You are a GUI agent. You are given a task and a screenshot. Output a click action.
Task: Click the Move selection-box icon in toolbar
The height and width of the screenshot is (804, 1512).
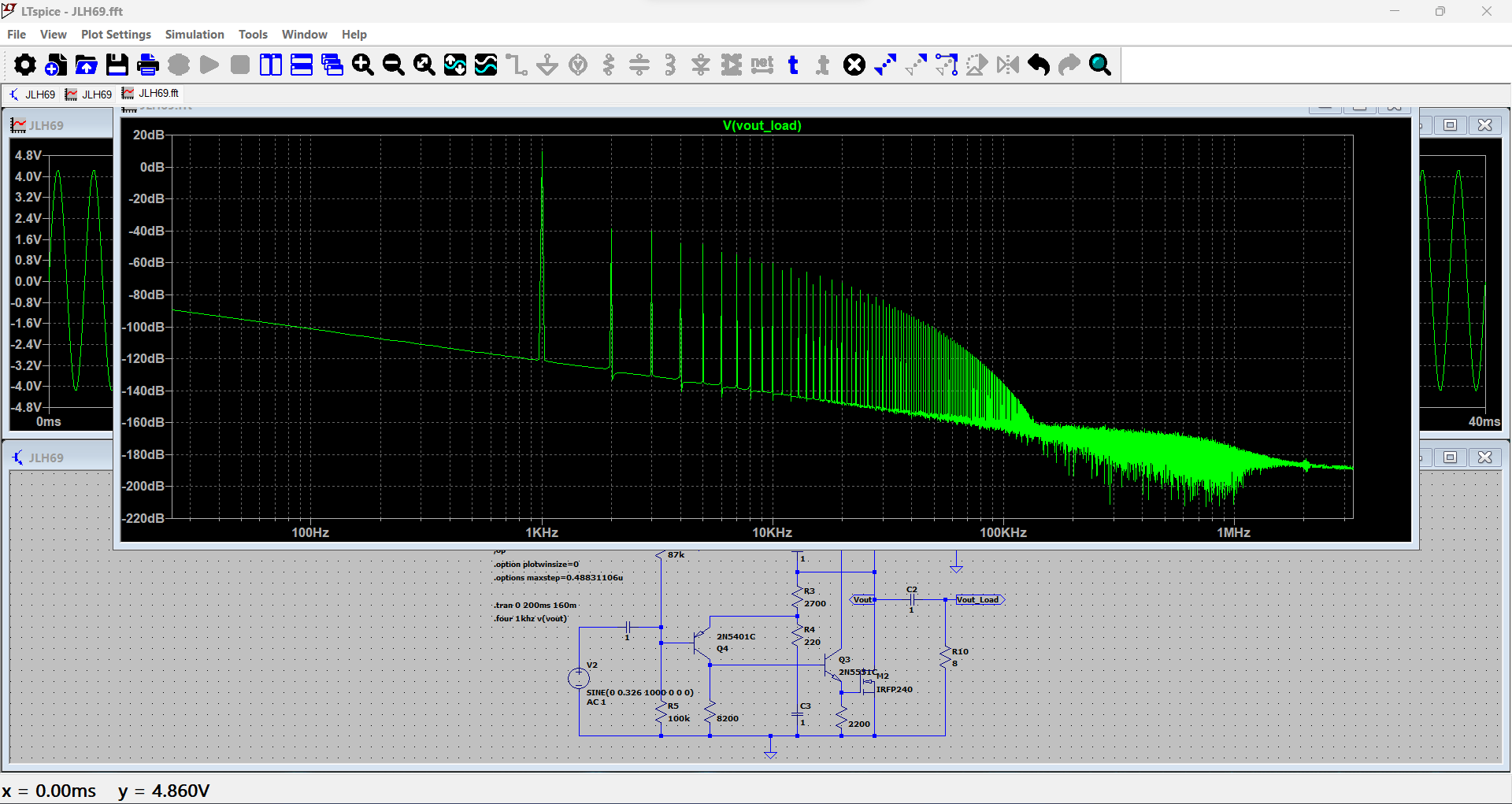pyautogui.click(x=947, y=65)
